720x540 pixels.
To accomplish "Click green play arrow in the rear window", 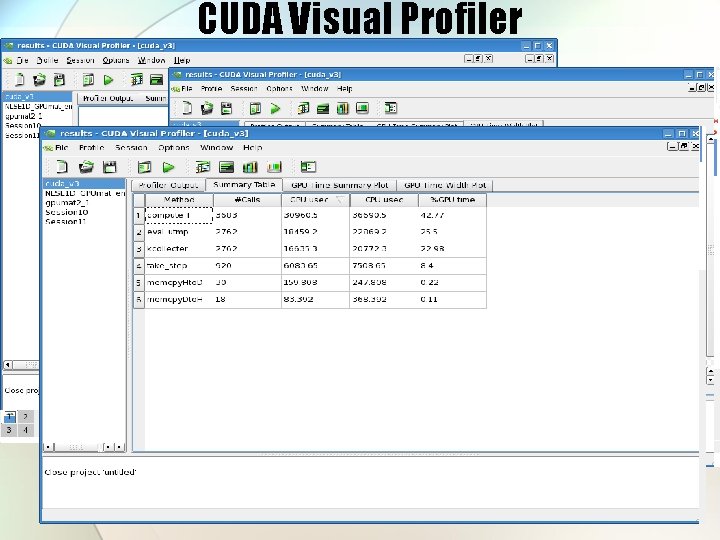I will 108,80.
